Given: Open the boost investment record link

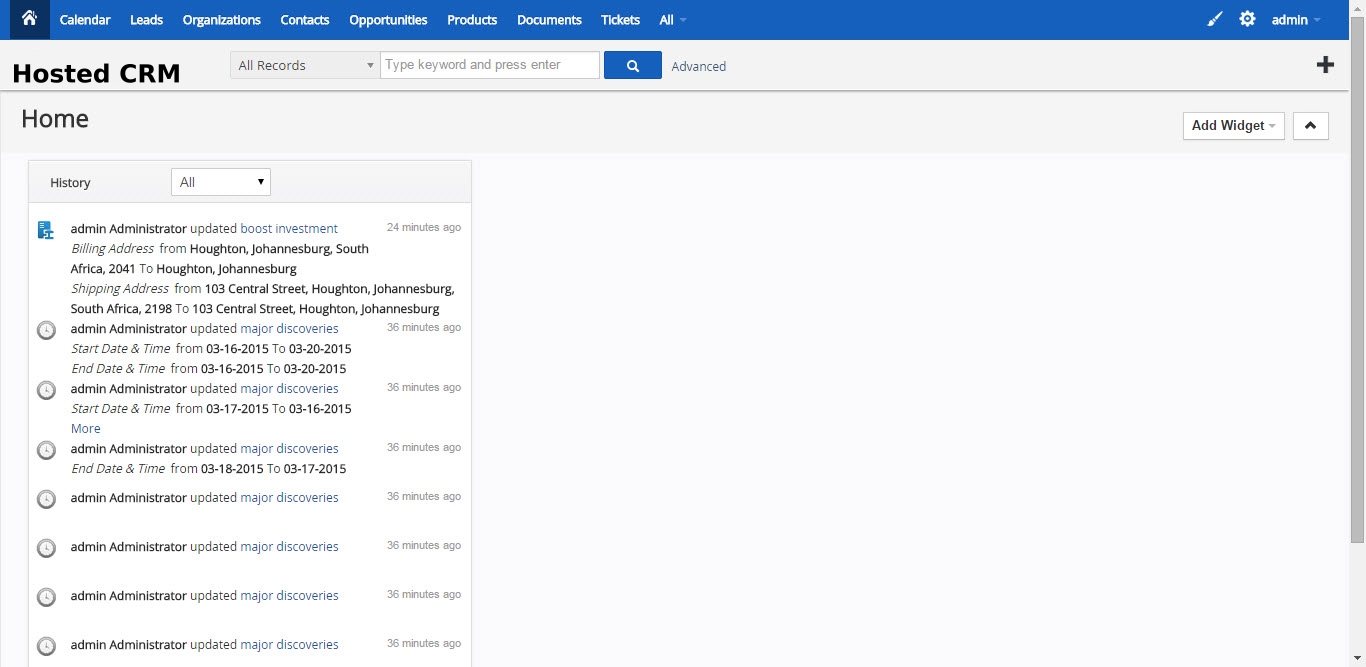Looking at the screenshot, I should [289, 228].
